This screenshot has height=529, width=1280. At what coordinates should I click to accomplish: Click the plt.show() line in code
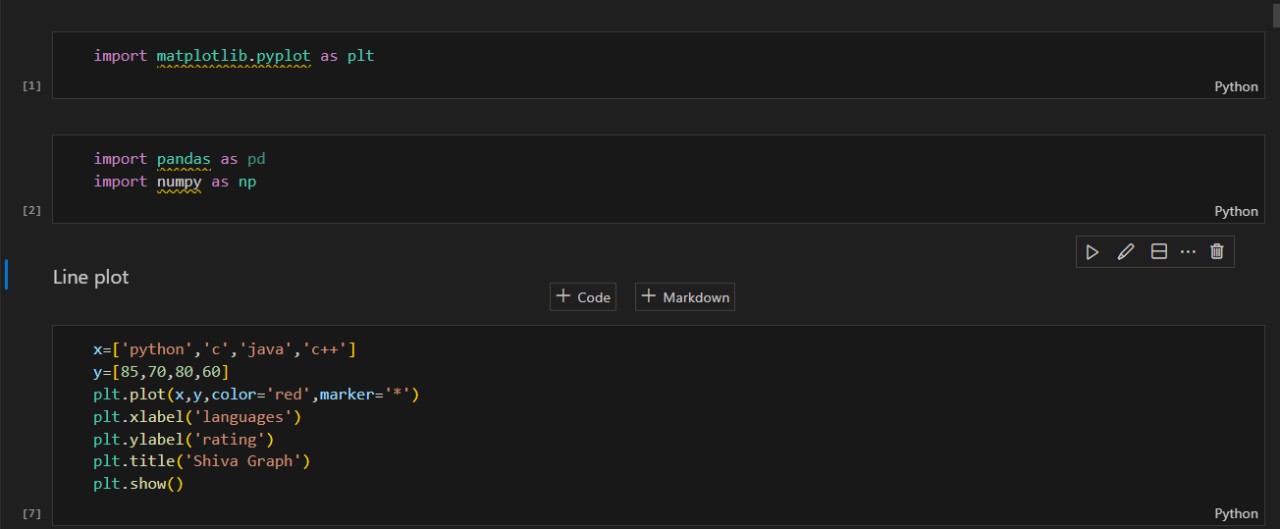[x=139, y=484]
